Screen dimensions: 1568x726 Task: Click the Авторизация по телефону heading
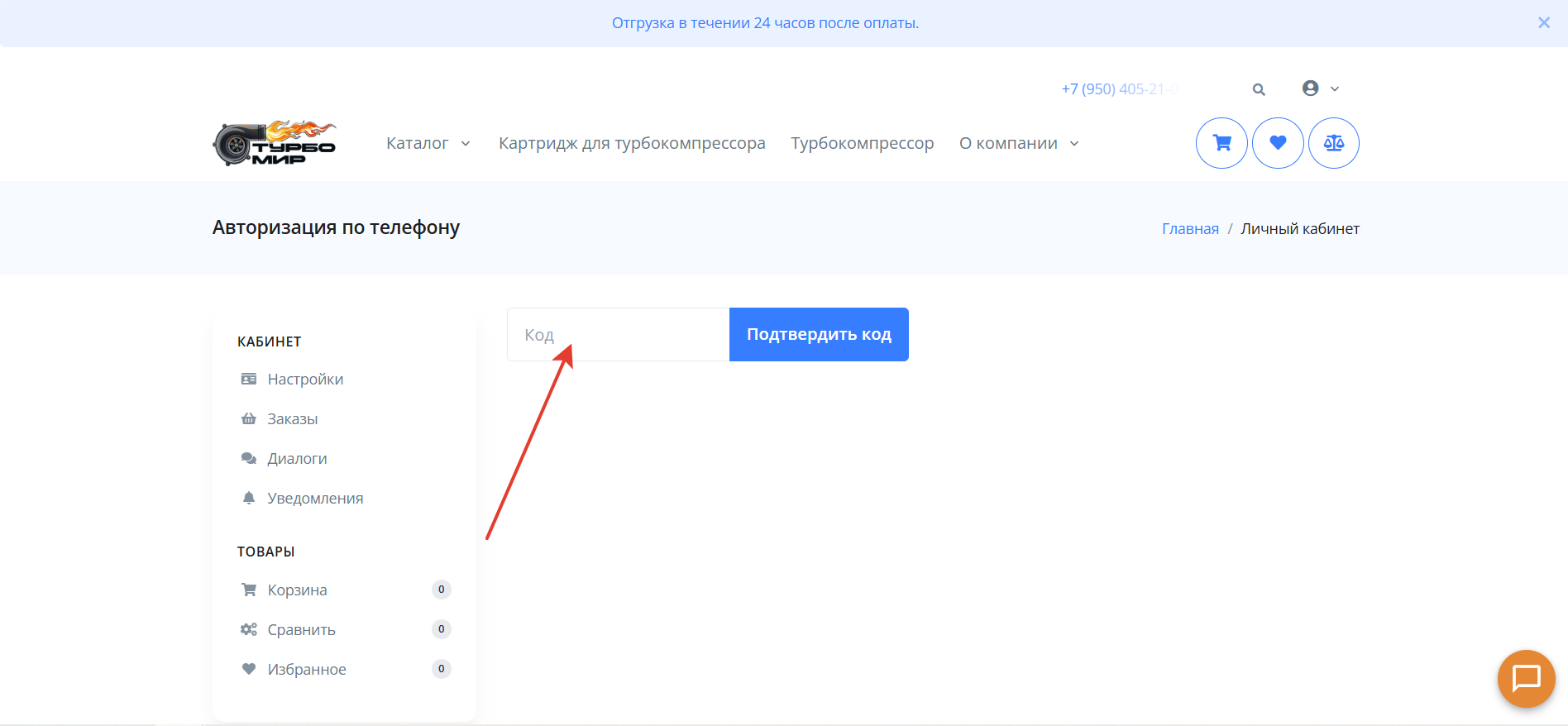pyautogui.click(x=336, y=227)
